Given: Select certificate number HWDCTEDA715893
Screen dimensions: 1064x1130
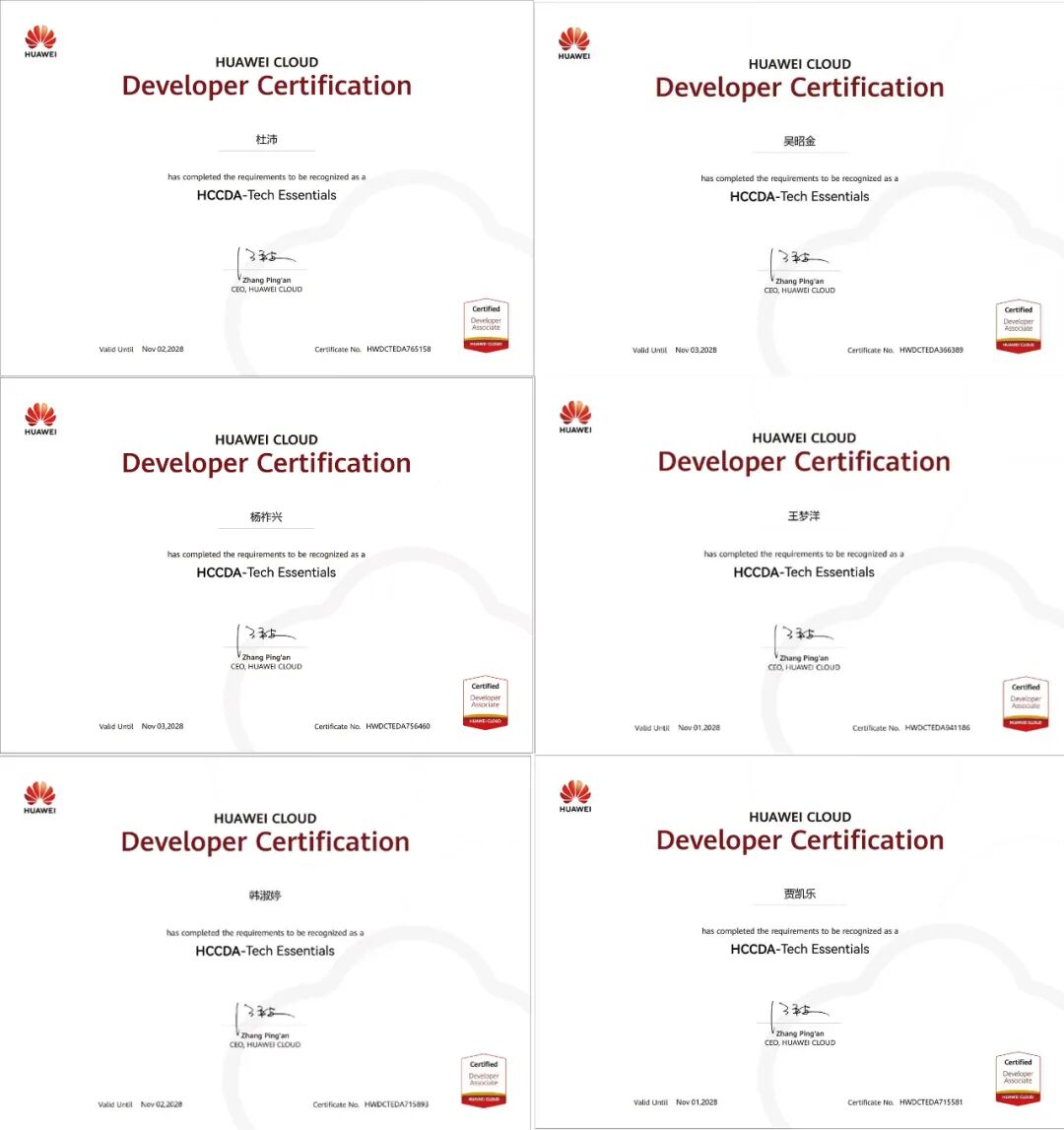Looking at the screenshot, I should 396,1104.
